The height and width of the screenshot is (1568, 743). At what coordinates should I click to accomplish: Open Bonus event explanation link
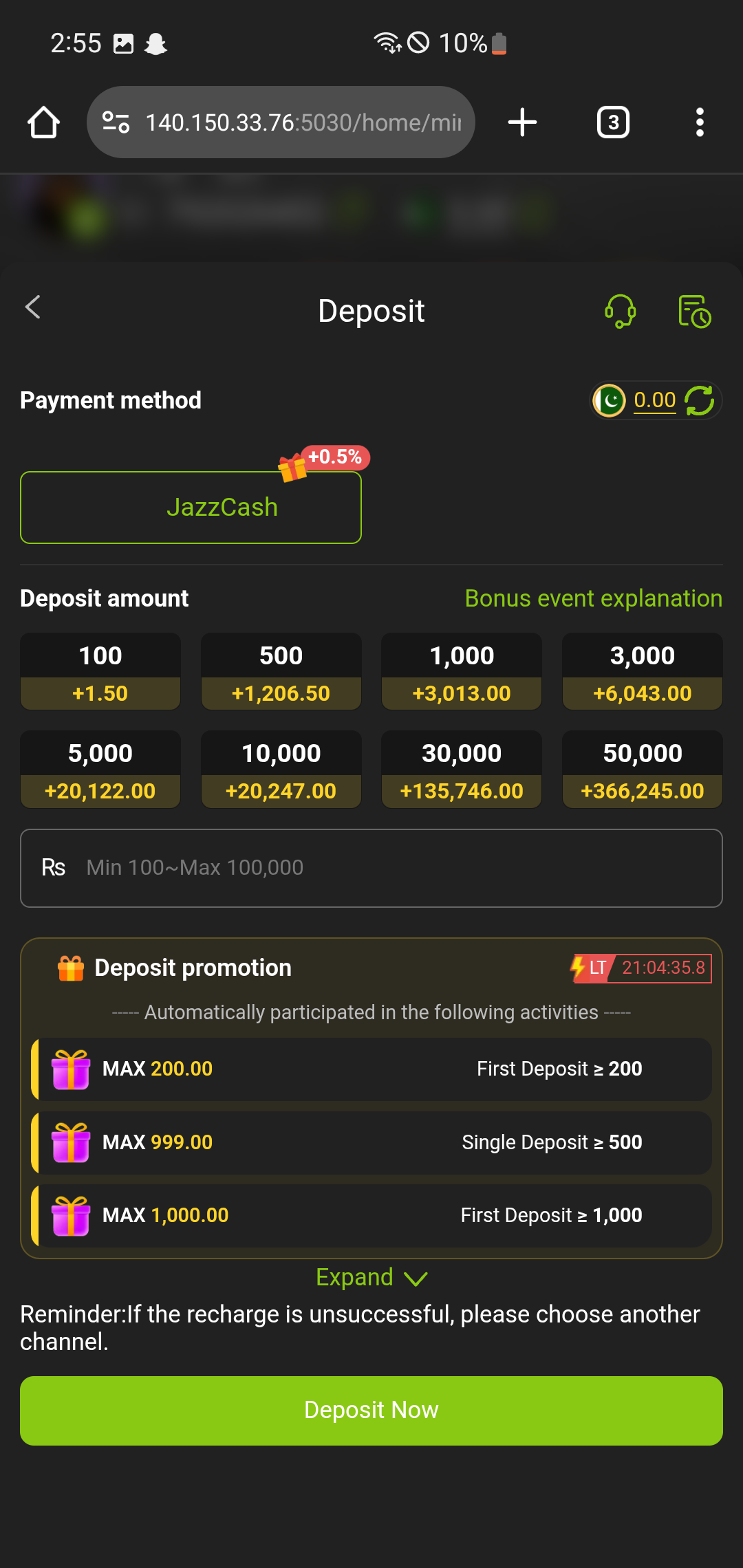tap(593, 598)
